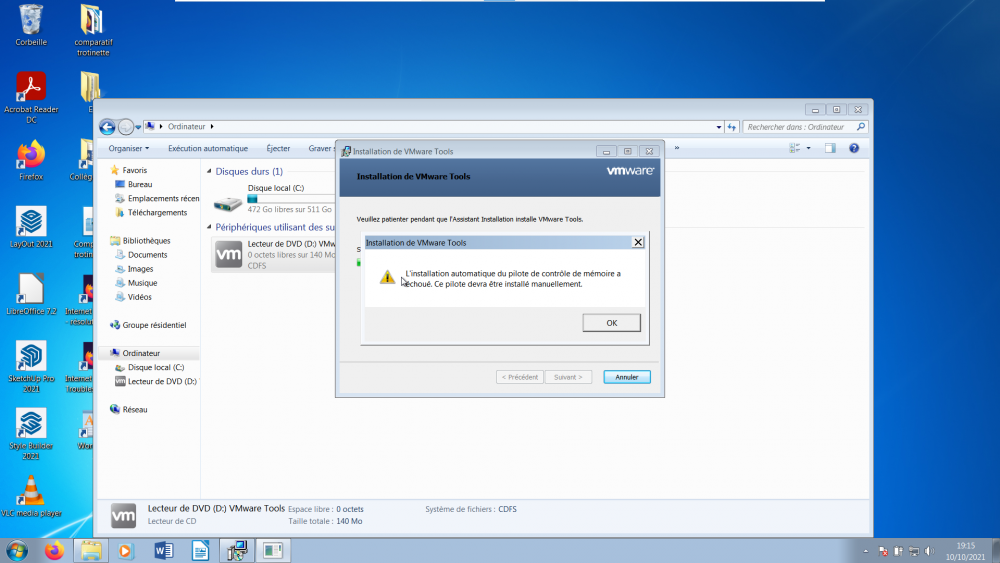Open Explorer help with the question mark icon
The height and width of the screenshot is (563, 1000).
pos(854,149)
